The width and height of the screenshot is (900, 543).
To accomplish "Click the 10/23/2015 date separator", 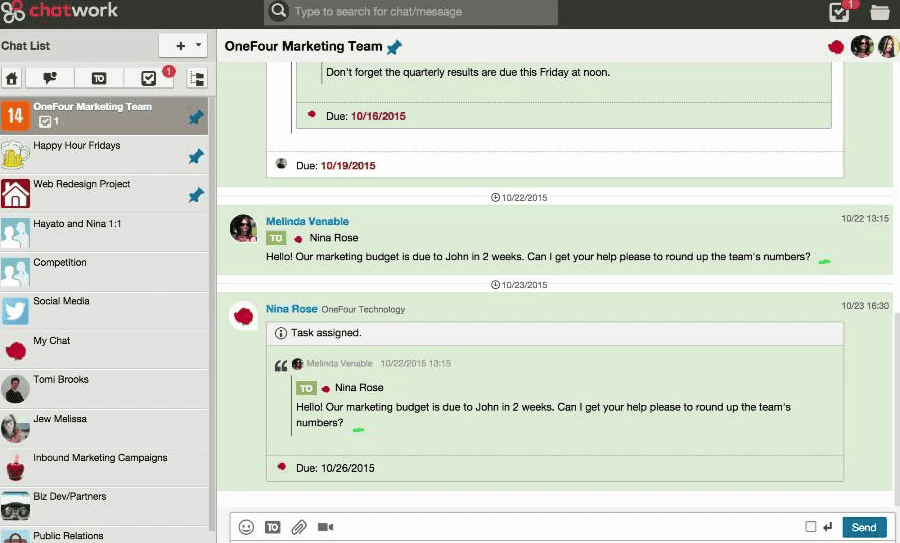I will 519,285.
